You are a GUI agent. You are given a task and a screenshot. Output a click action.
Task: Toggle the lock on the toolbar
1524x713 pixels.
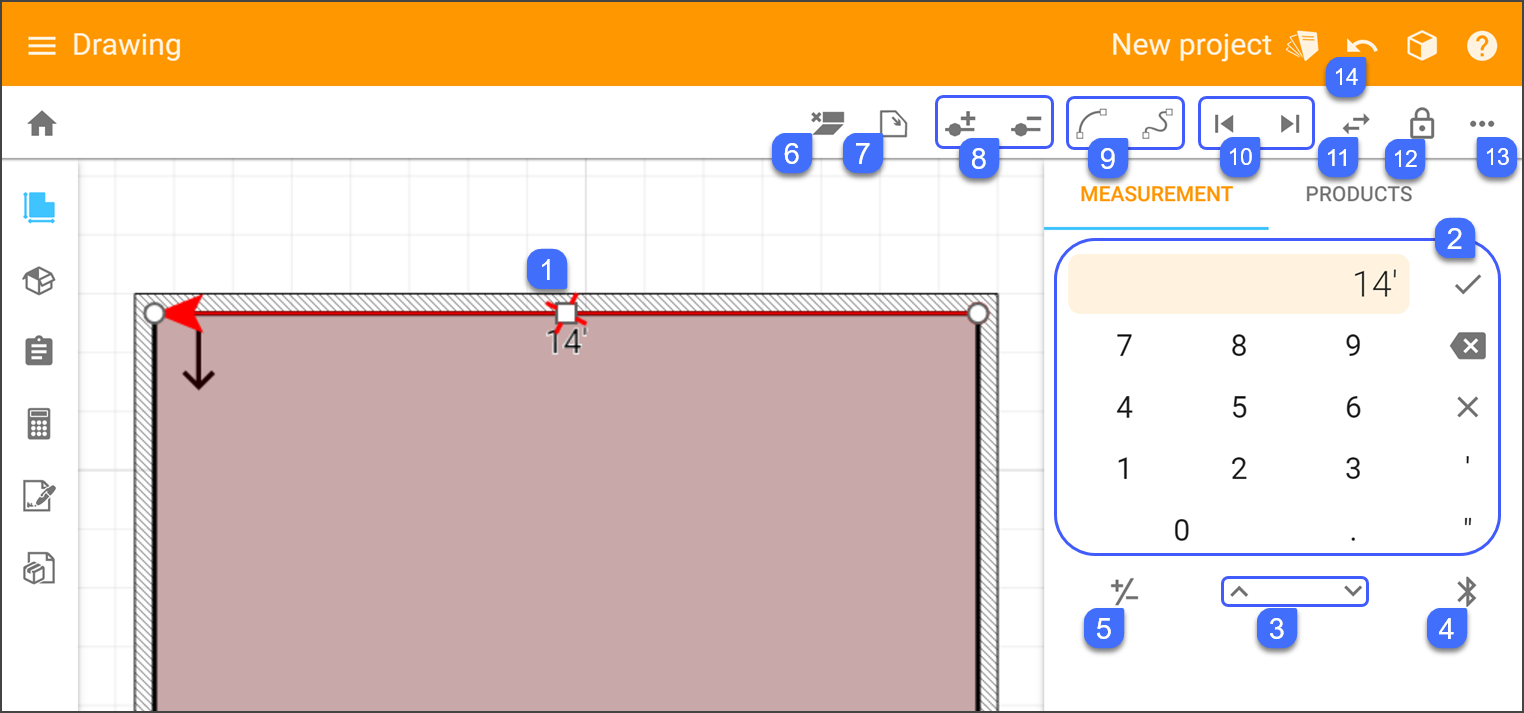pyautogui.click(x=1421, y=123)
